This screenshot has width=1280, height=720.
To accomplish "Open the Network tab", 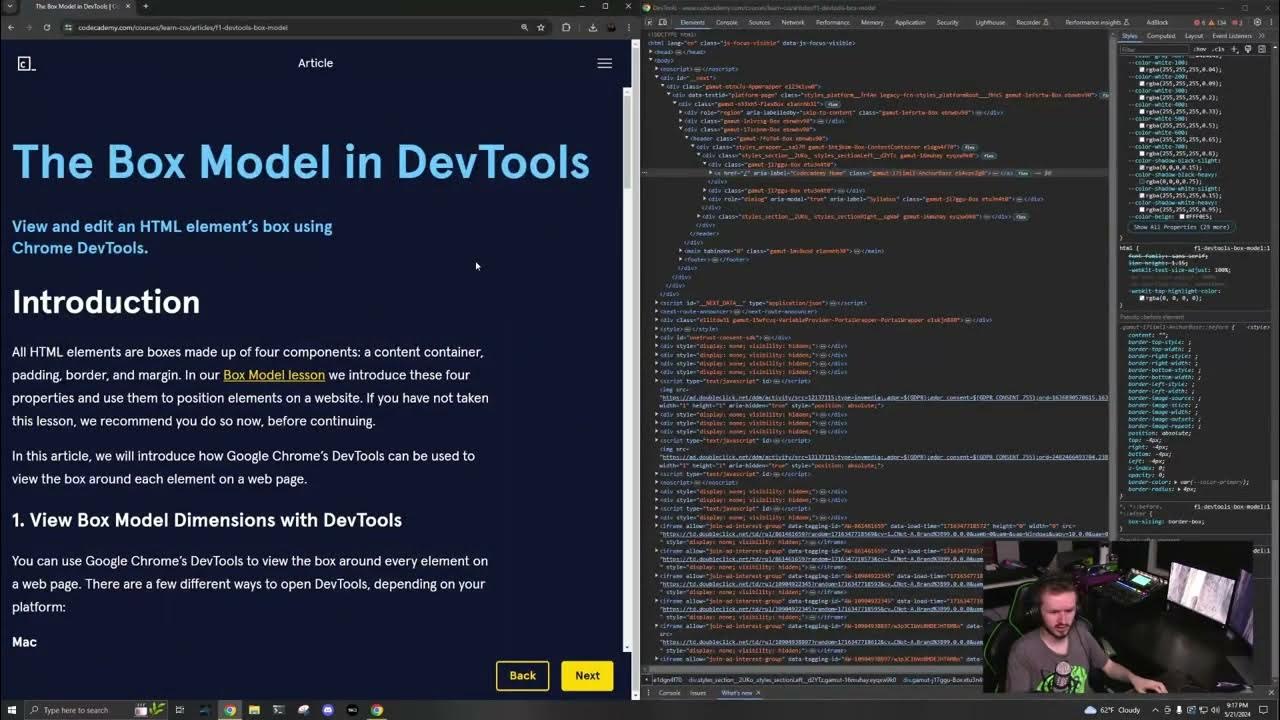I will coord(793,22).
